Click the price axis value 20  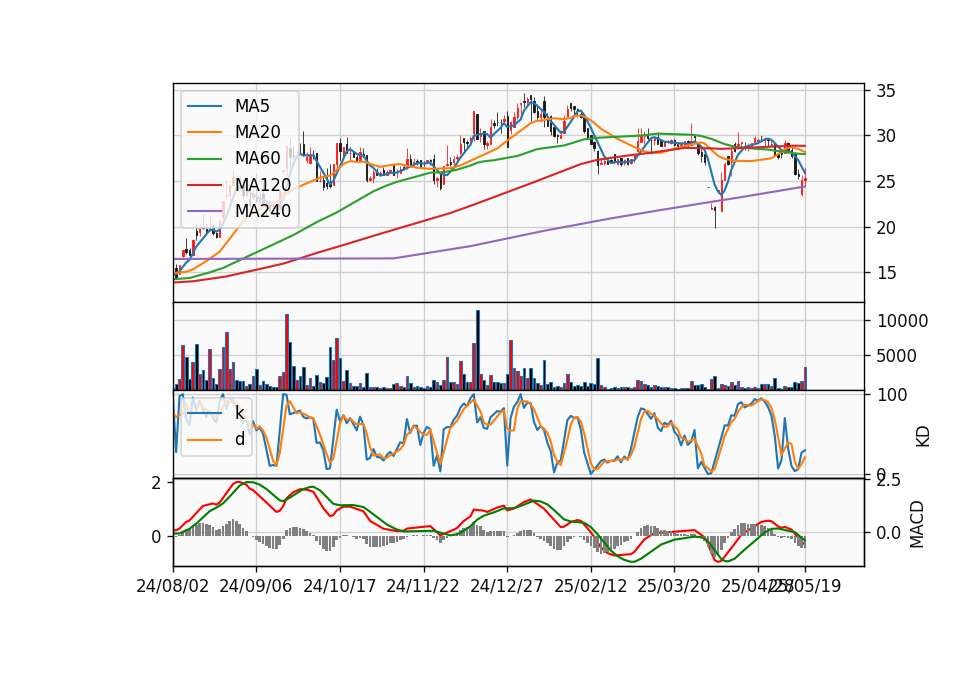click(x=886, y=228)
